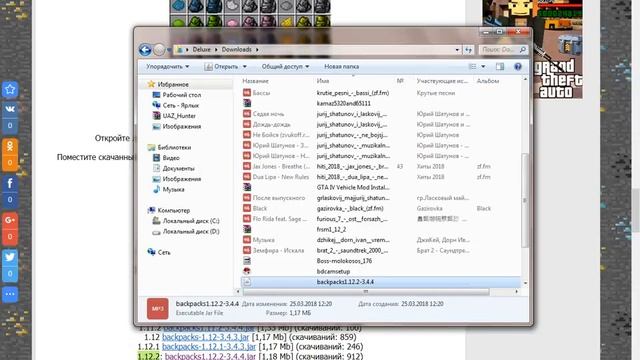640x360 pixels.
Task: Share page via Odnoklassniki sidebar icon
Action: [10, 146]
